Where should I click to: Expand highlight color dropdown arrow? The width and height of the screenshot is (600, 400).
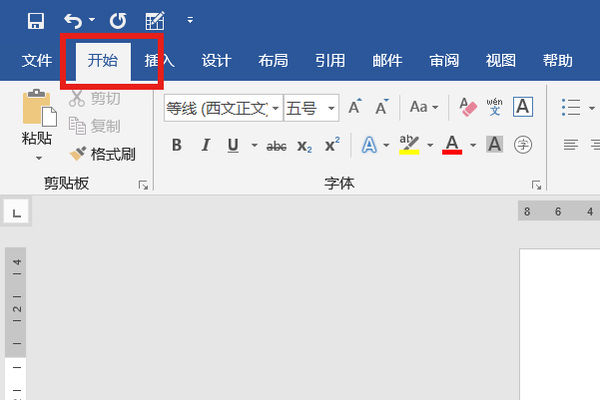pos(430,145)
